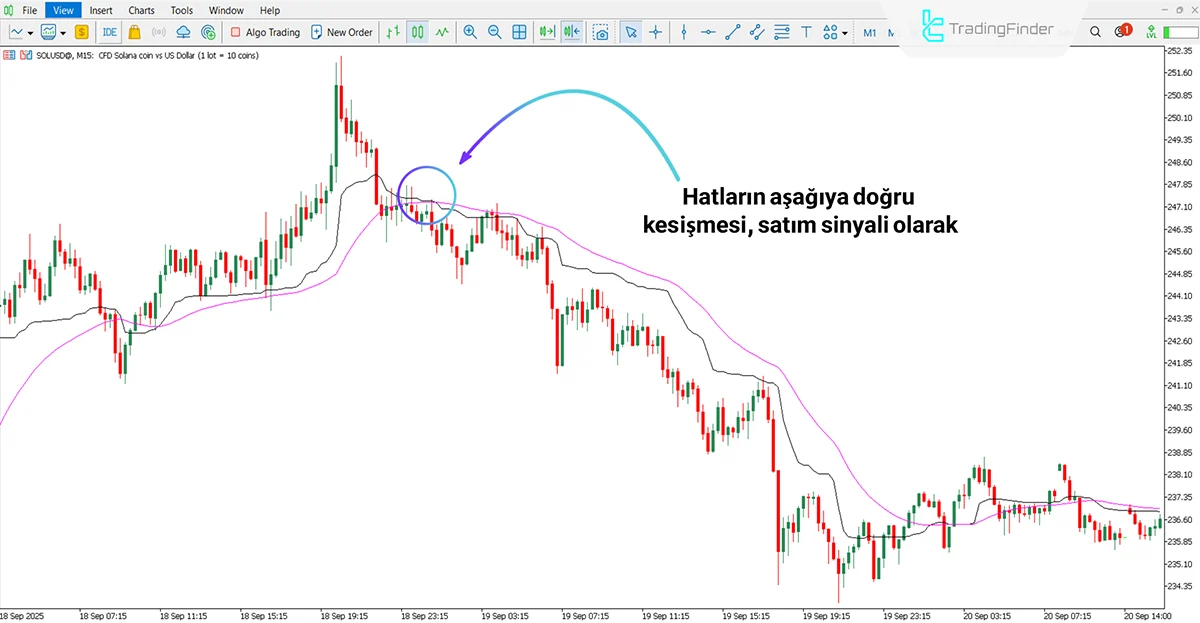
Task: Select the M1 timeframe button
Action: click(x=869, y=32)
